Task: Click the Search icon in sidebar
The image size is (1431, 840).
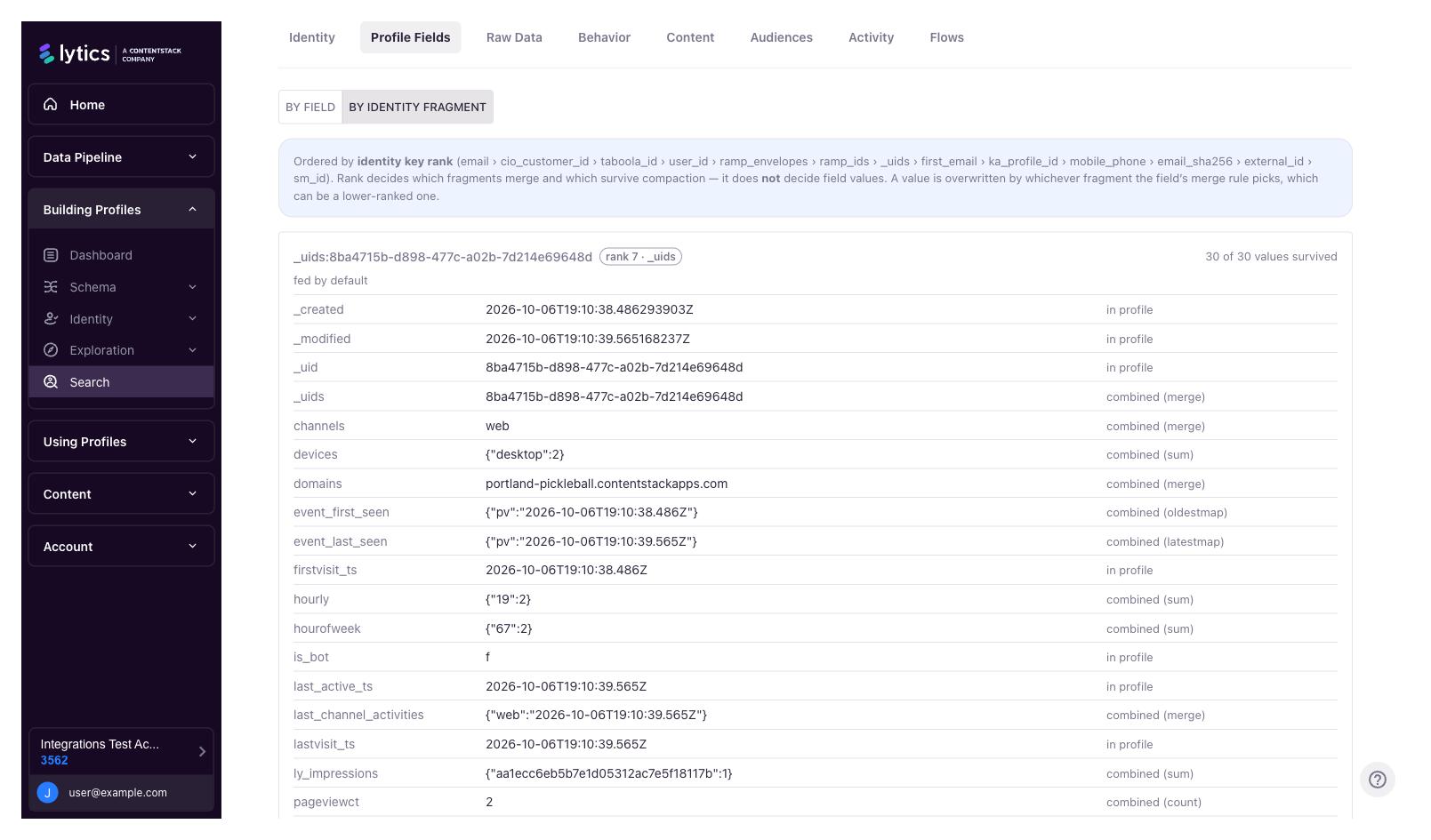Action: coord(51,382)
